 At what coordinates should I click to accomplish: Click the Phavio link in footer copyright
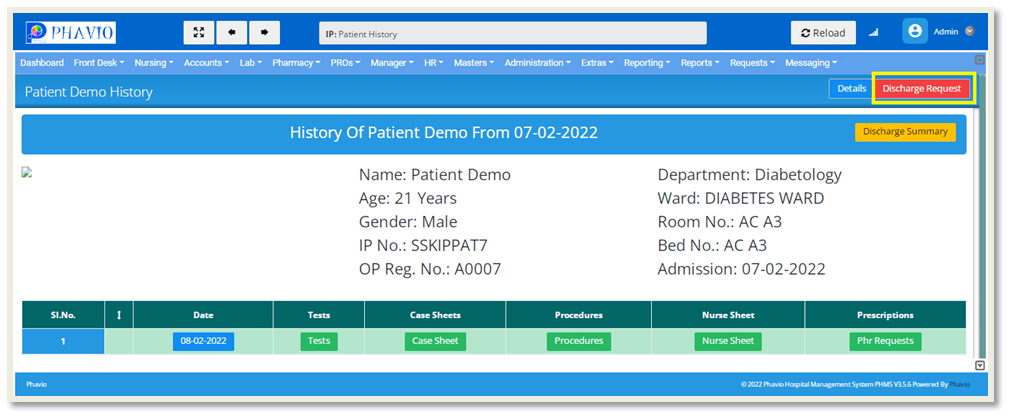click(959, 385)
